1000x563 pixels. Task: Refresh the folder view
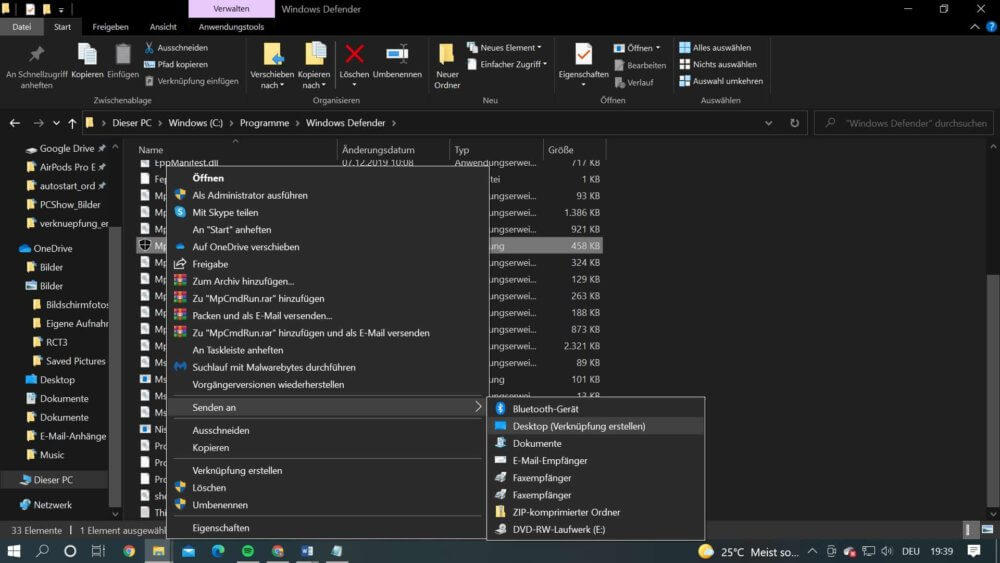pos(794,123)
